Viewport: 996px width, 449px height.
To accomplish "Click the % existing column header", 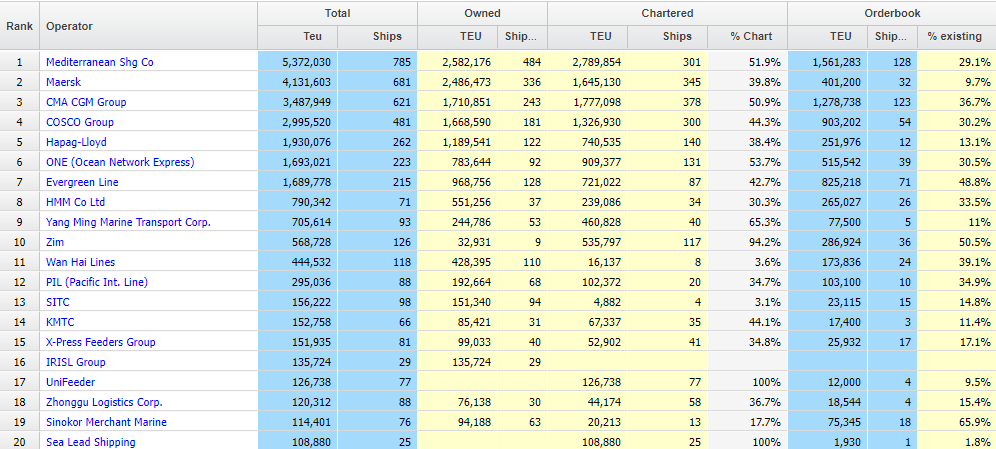I will tap(954, 36).
